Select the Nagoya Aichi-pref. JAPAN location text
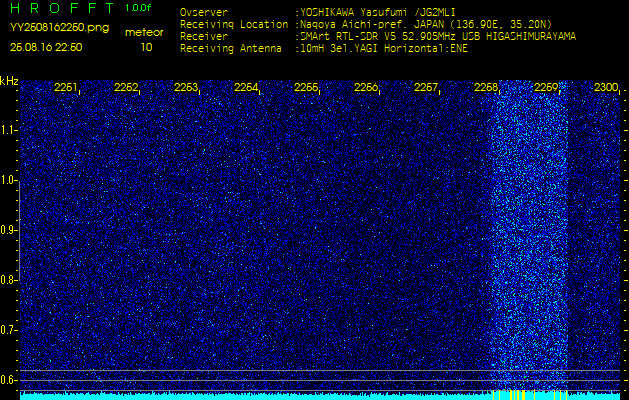 (424, 24)
